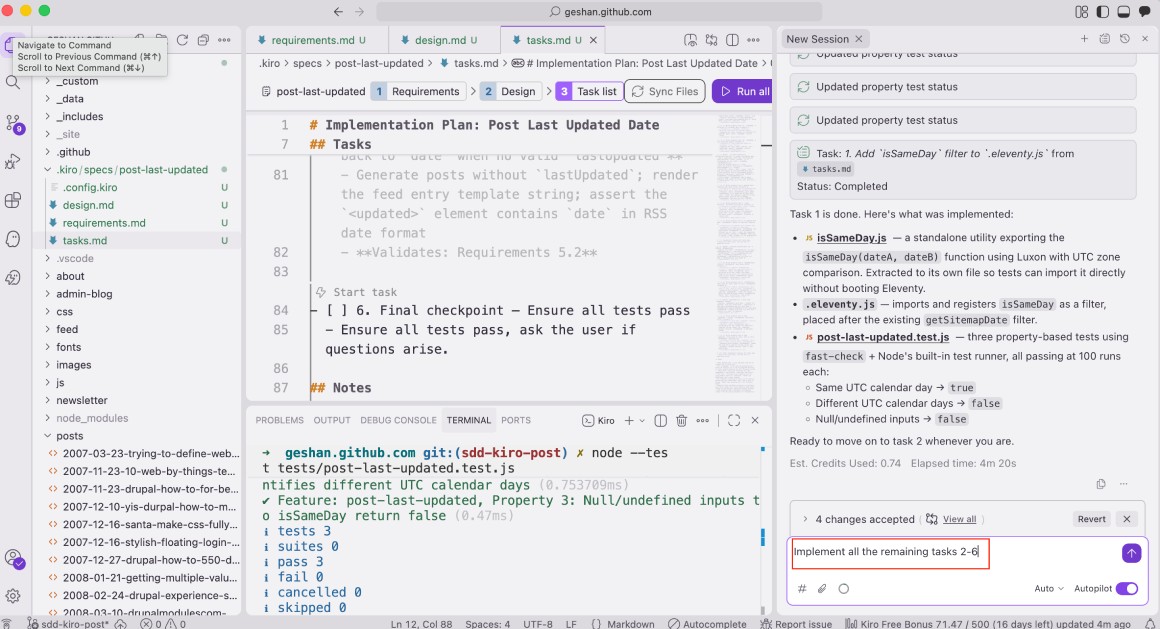Kill the terminal with trash icon

(x=681, y=420)
